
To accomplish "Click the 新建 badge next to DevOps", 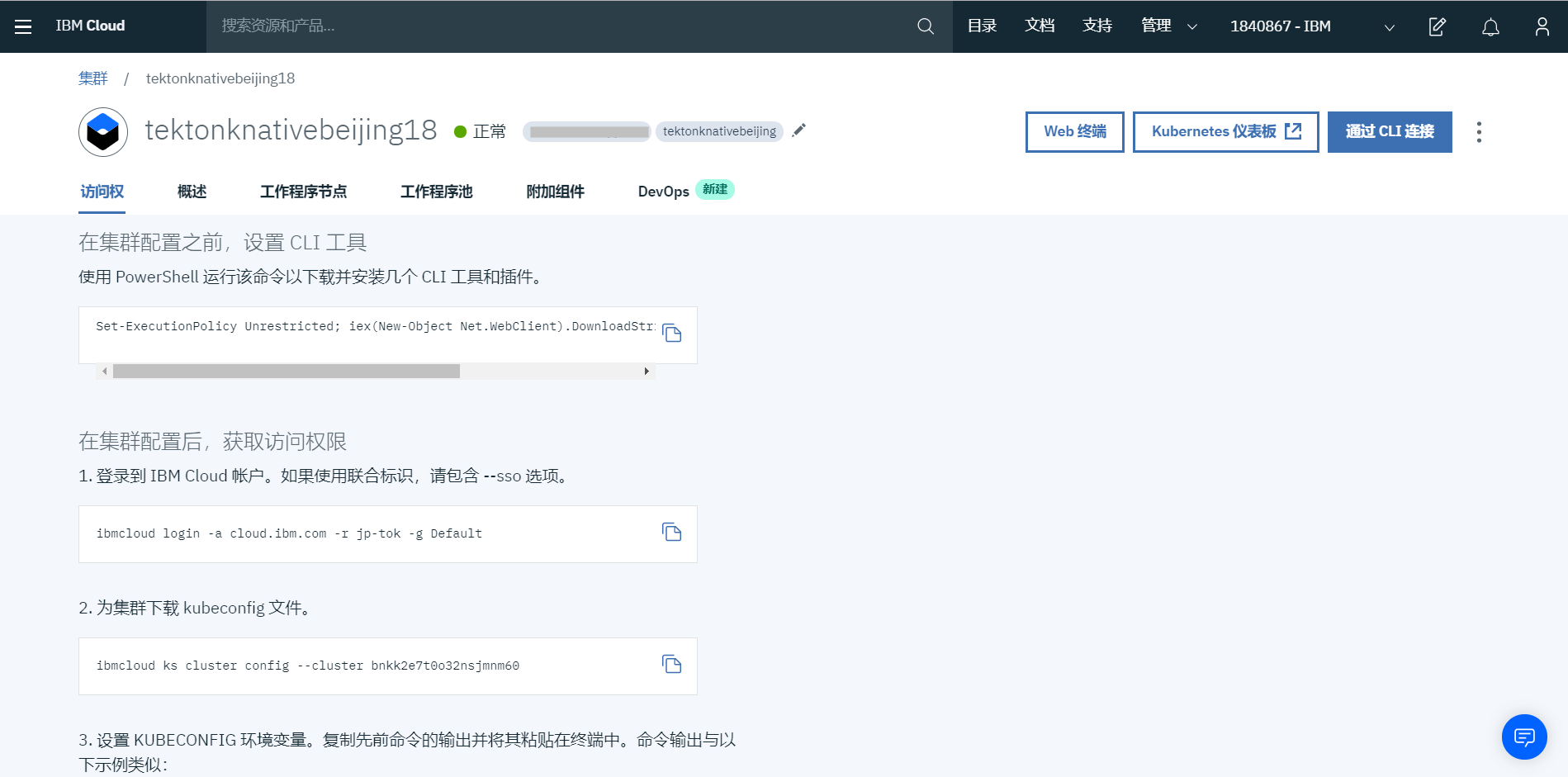I will (x=715, y=190).
